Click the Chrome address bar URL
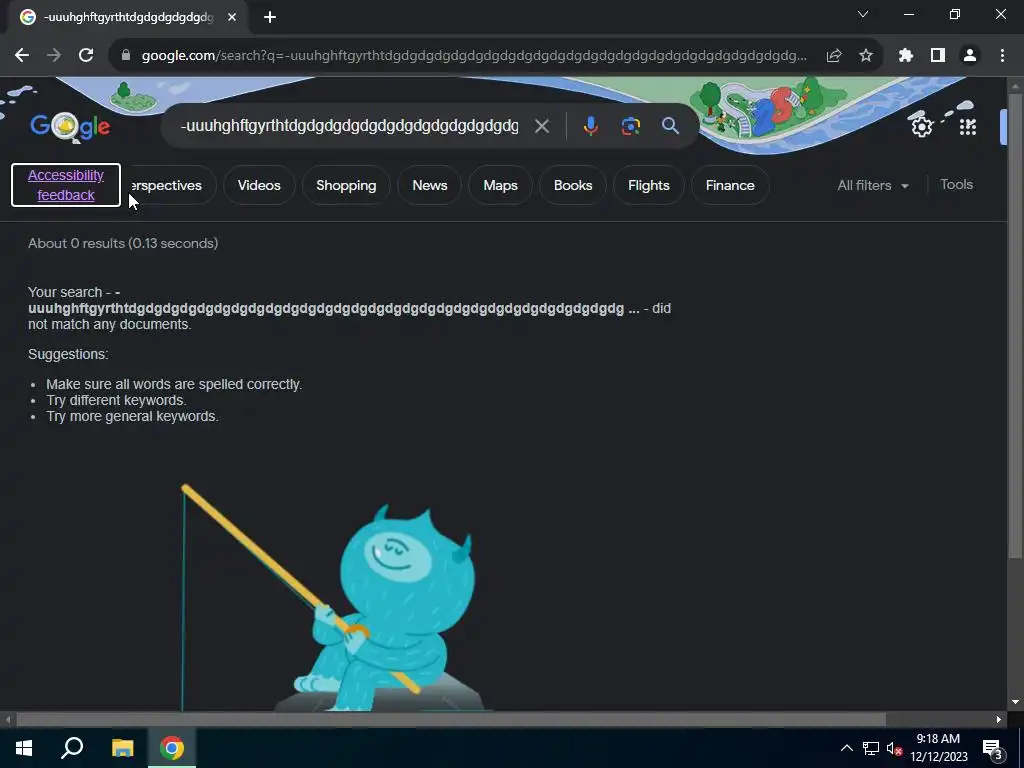Viewport: 1024px width, 768px height. tap(474, 56)
